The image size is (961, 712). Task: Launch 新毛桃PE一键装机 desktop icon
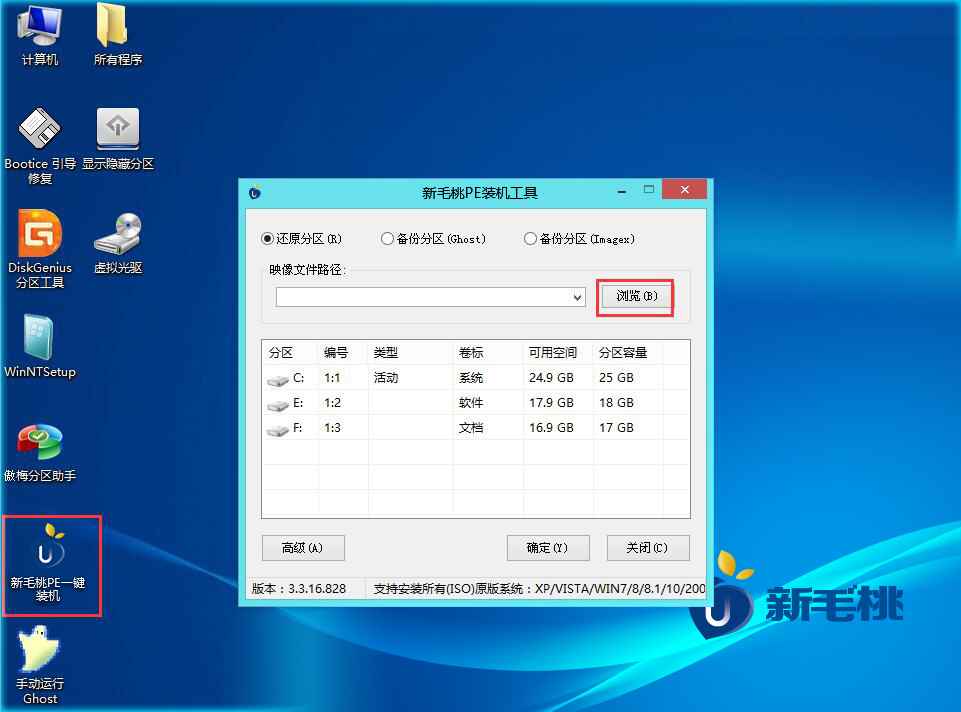pyautogui.click(x=48, y=564)
